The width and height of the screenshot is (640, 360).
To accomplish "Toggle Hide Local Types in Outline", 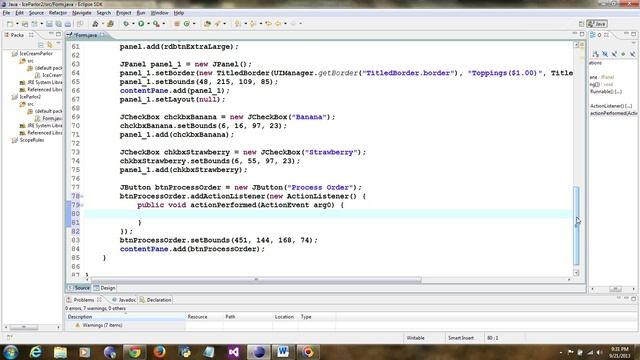I will point(632,54).
